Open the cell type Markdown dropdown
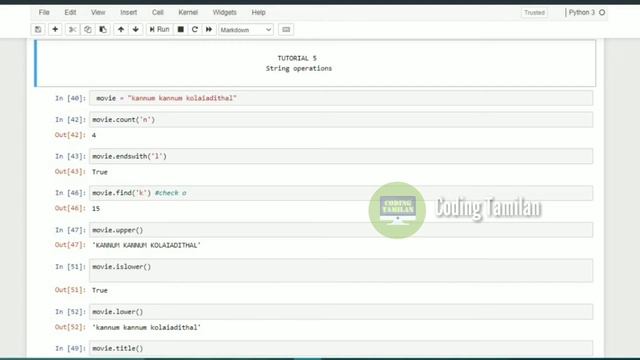Image resolution: width=640 pixels, height=360 pixels. pos(246,30)
